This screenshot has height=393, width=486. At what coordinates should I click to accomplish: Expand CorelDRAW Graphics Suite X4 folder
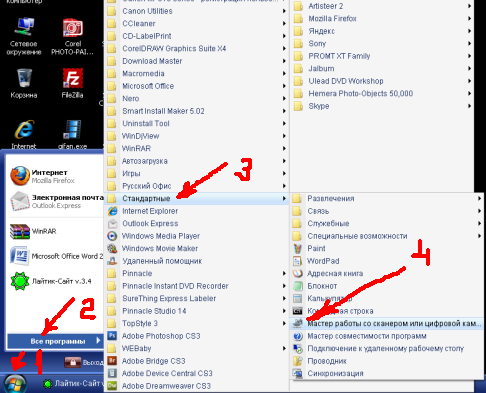click(197, 48)
